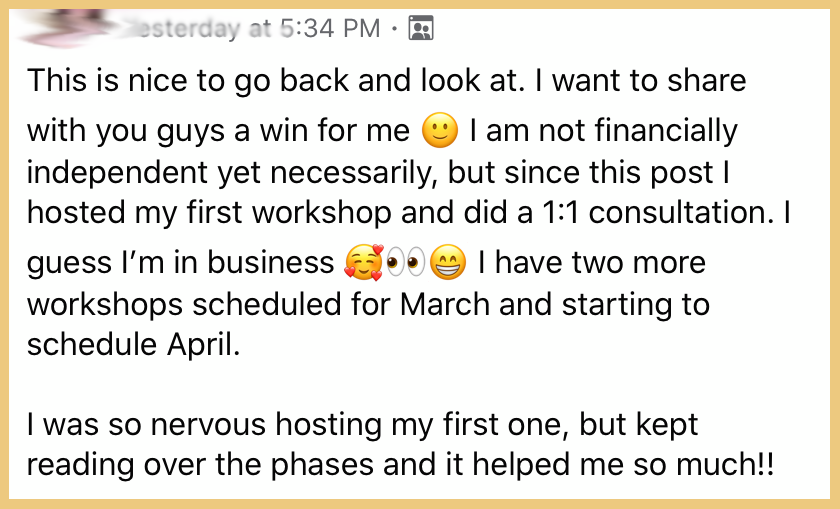The height and width of the screenshot is (509, 840).
Task: Click the group members audience icon
Action: click(x=421, y=28)
